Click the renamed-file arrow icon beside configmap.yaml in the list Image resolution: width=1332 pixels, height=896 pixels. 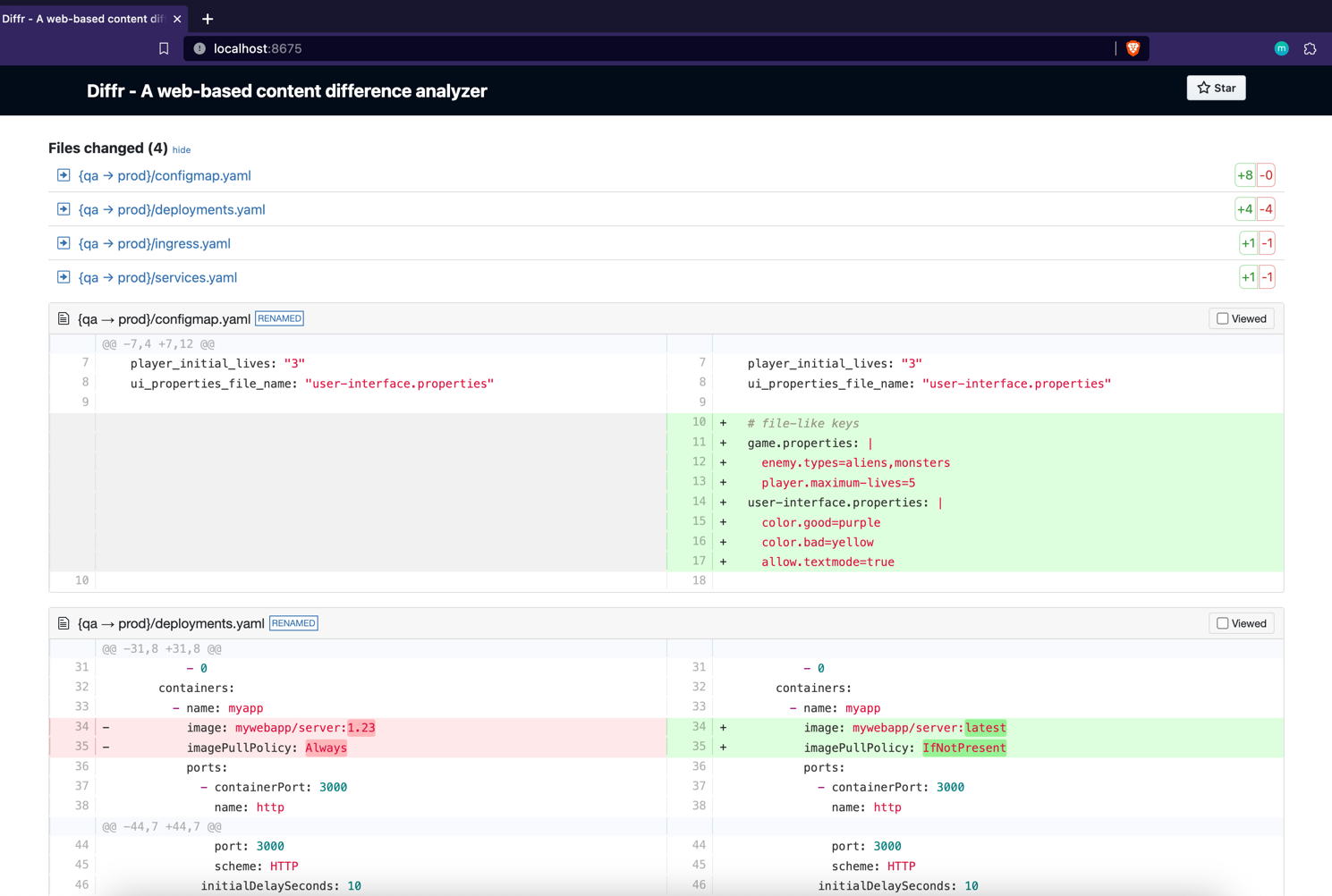(x=64, y=175)
